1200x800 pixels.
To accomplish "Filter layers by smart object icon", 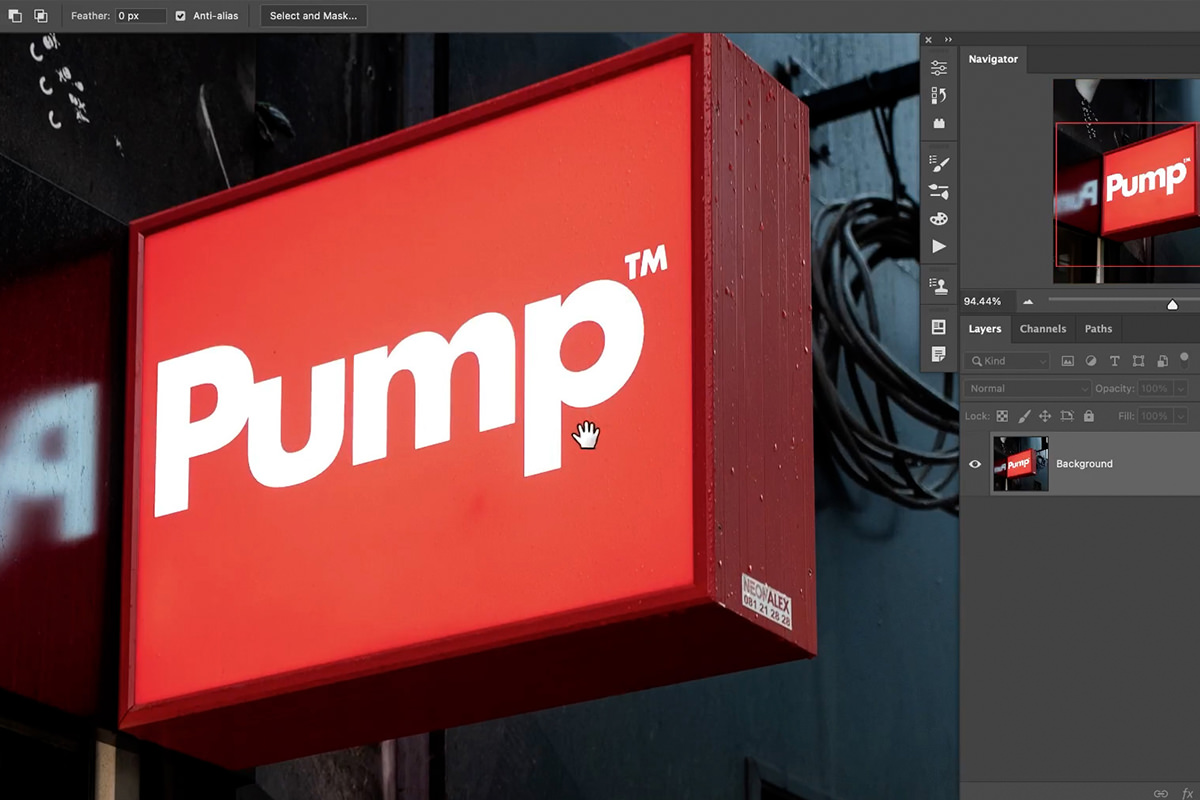I will pos(1162,361).
